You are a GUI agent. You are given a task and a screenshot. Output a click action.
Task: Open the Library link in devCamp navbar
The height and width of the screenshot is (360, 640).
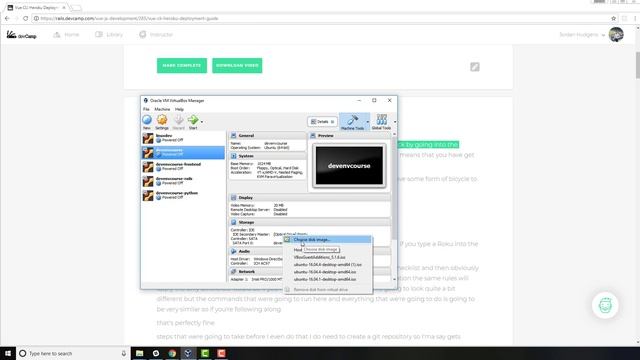coord(109,35)
